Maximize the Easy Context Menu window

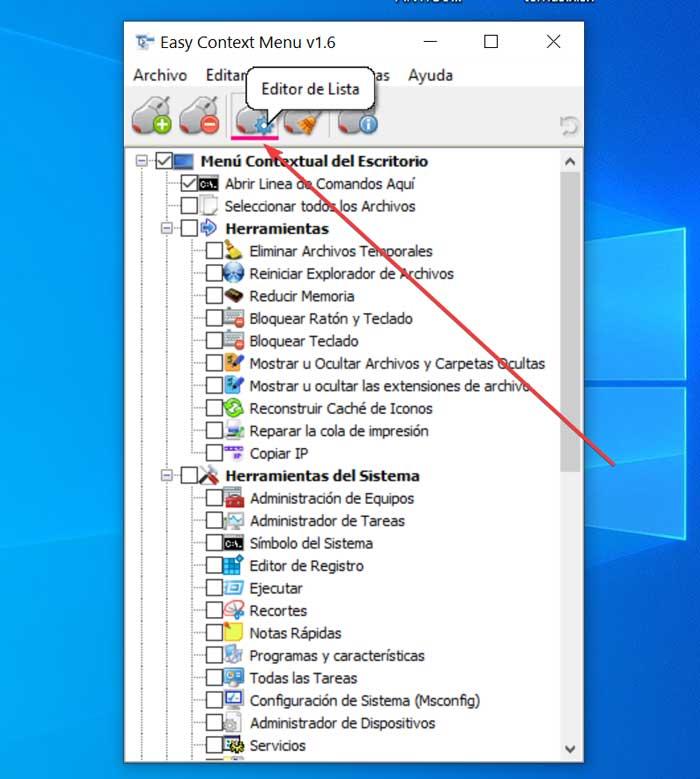point(491,42)
